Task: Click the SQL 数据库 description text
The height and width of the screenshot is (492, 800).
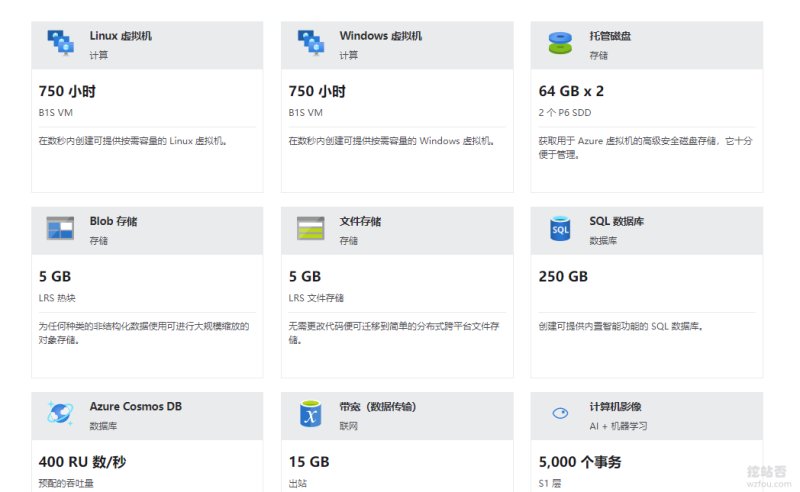Action: tap(620, 326)
